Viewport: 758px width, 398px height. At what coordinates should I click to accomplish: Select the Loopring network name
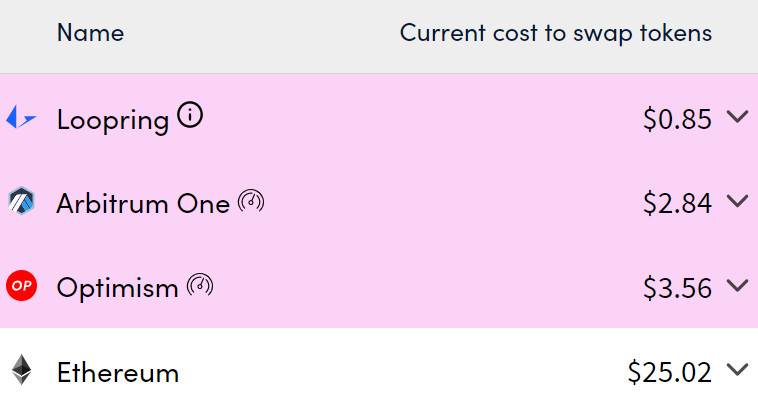[113, 119]
